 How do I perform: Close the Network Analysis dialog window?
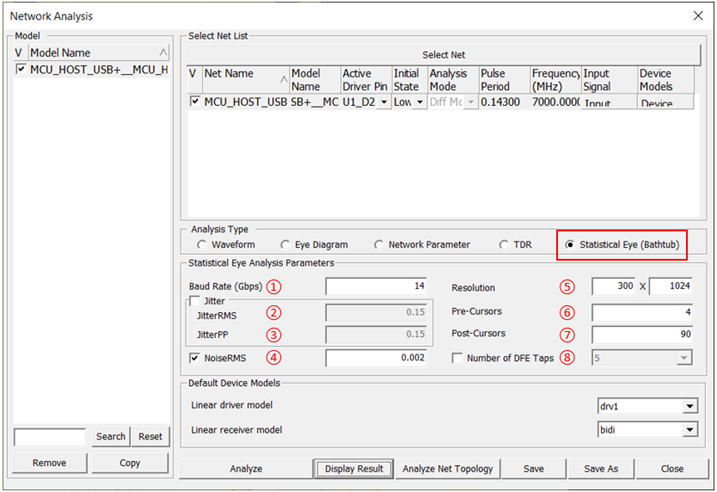[x=697, y=15]
